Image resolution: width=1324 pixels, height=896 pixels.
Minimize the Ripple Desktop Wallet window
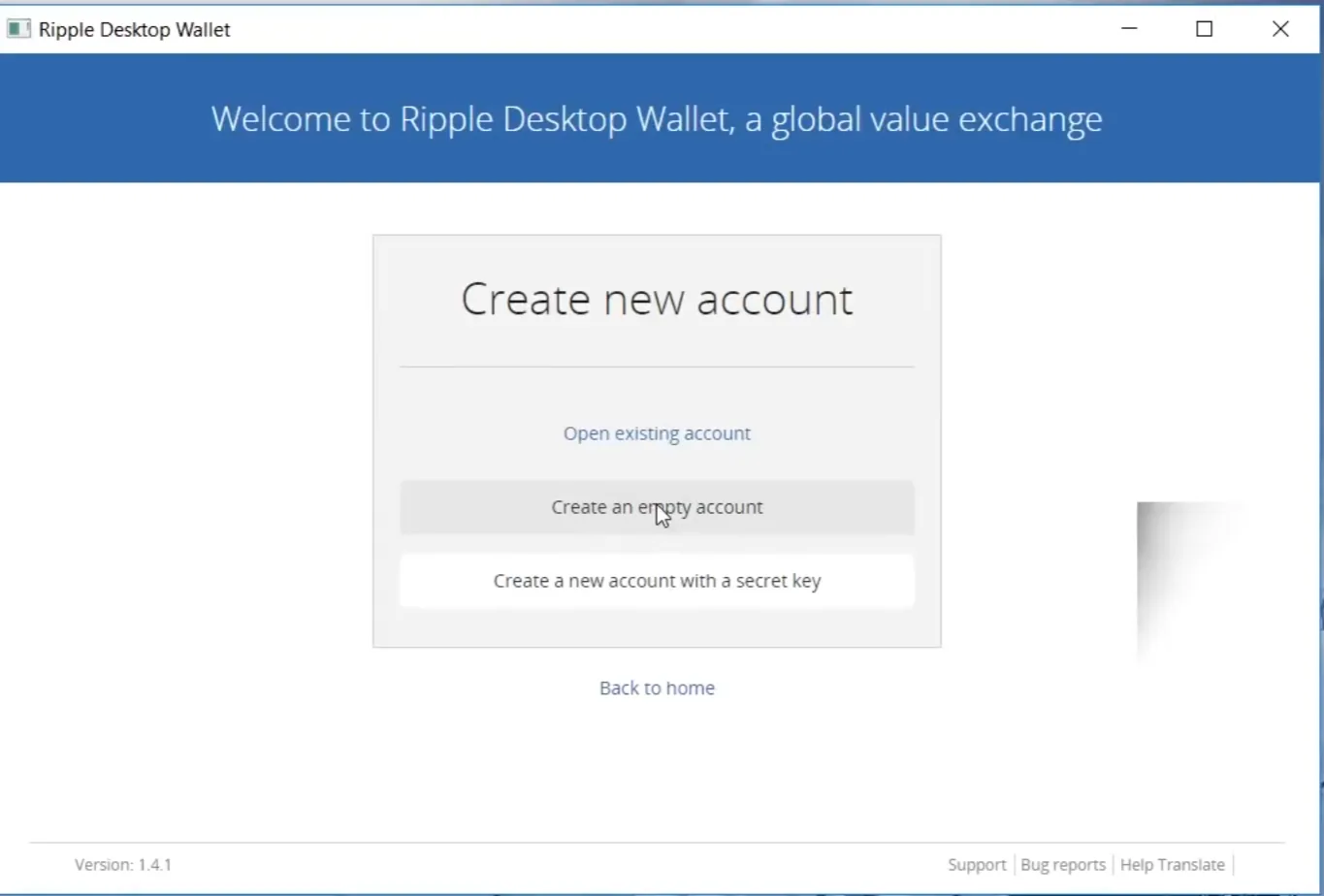click(x=1129, y=29)
